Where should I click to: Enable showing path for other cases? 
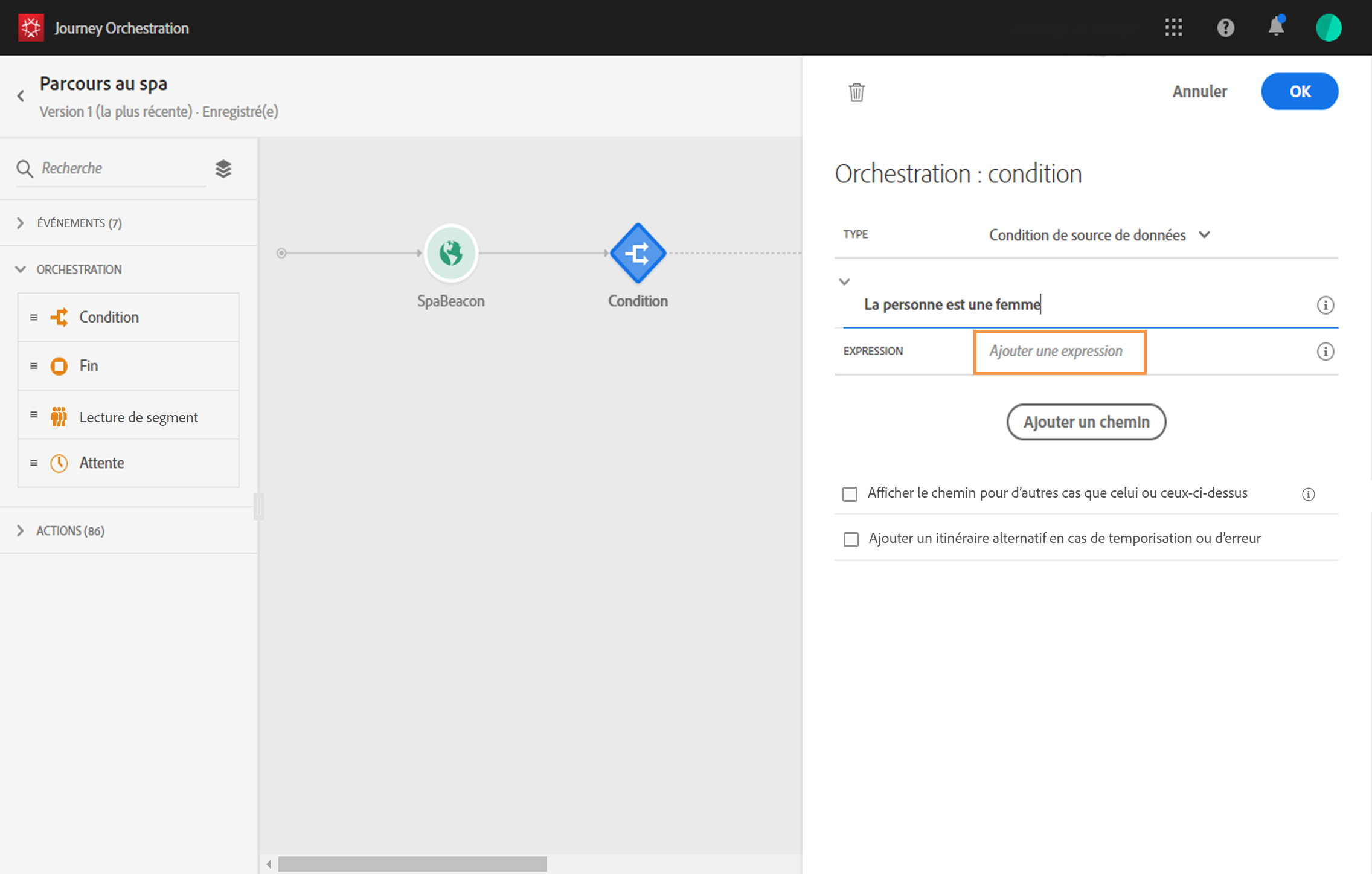850,494
